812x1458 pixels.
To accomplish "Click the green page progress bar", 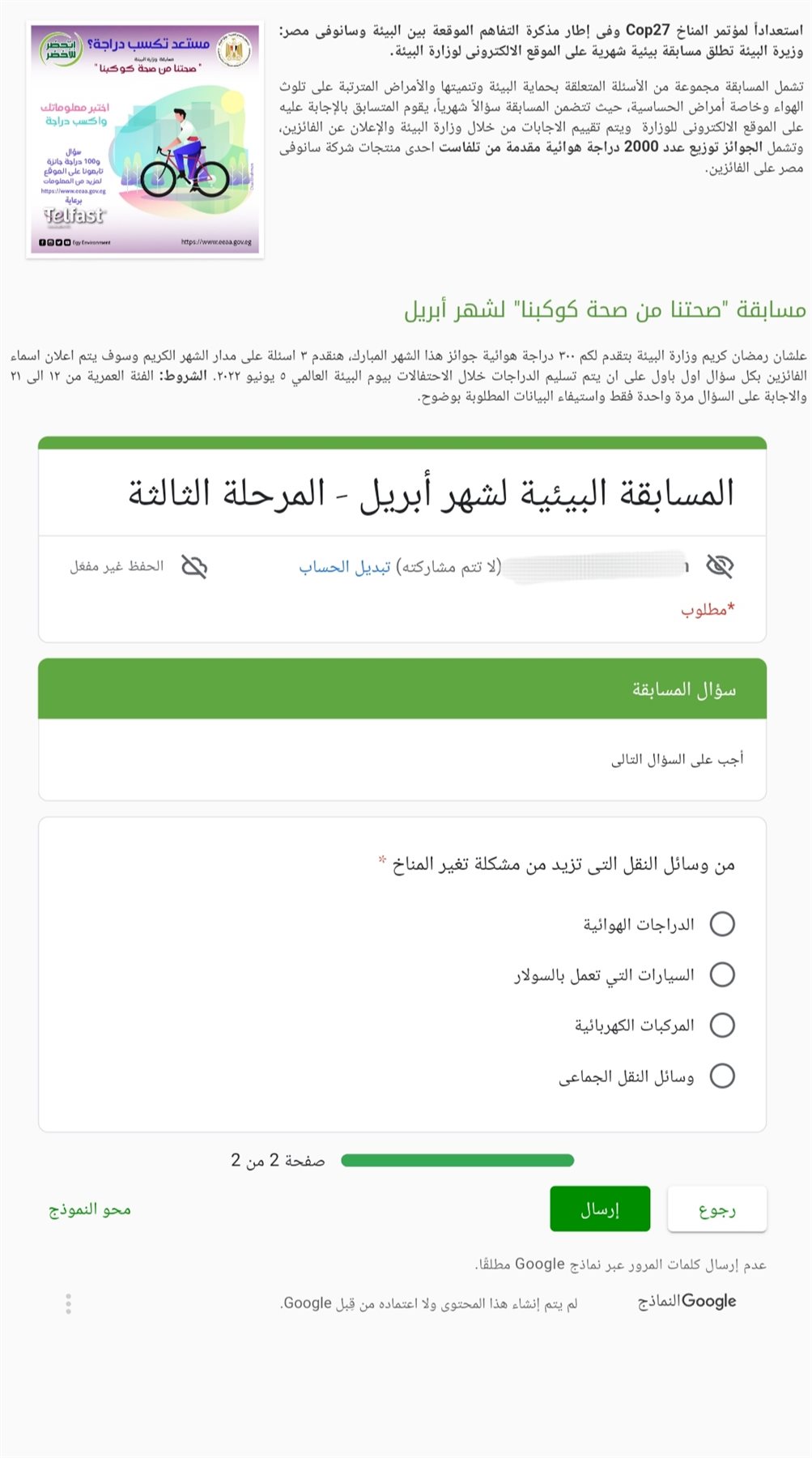I will tap(457, 1161).
